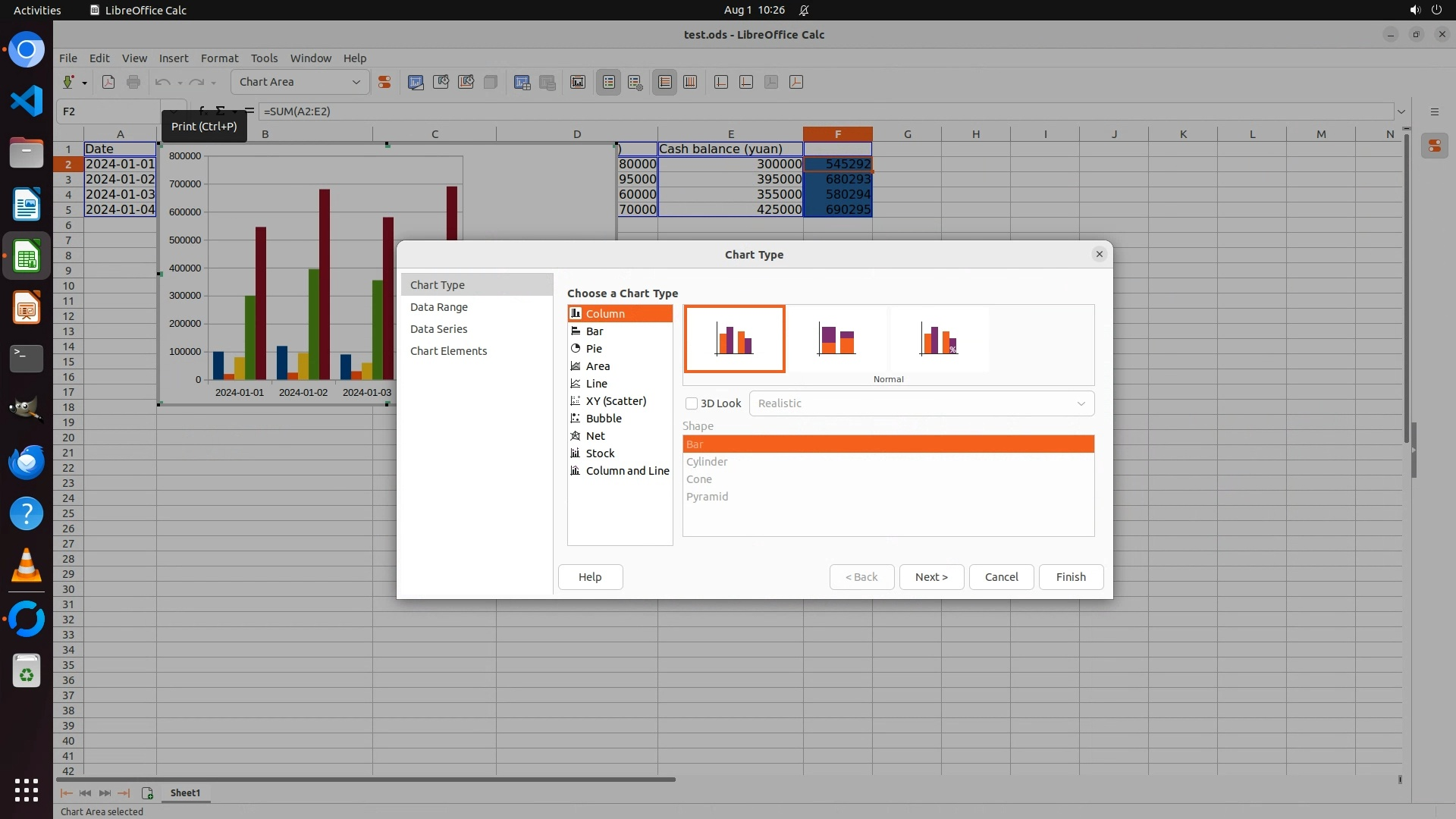Pick the Percent Stacked column subtype
The height and width of the screenshot is (819, 1456).
click(x=939, y=339)
